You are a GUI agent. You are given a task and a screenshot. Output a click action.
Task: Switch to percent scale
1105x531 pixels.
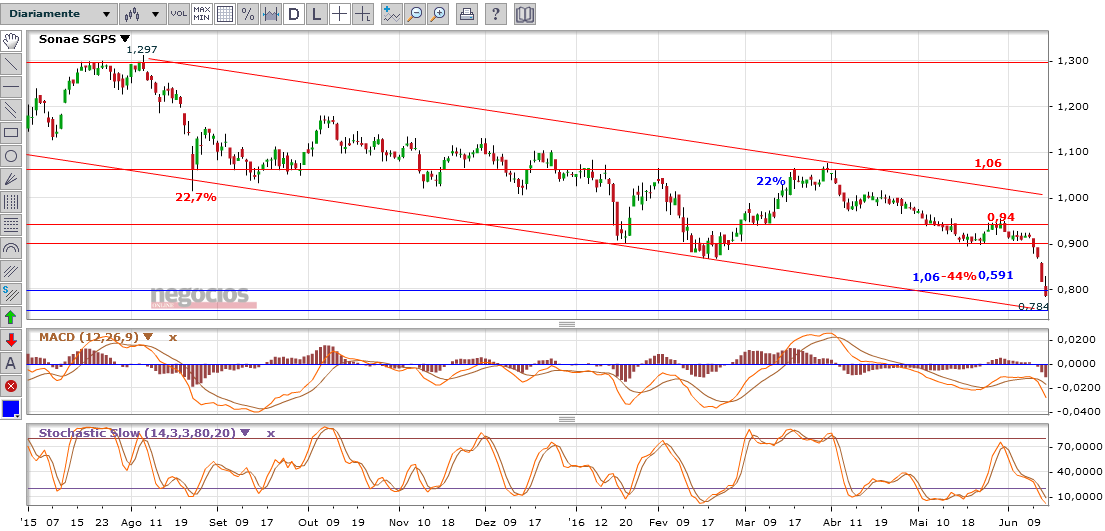click(x=248, y=13)
